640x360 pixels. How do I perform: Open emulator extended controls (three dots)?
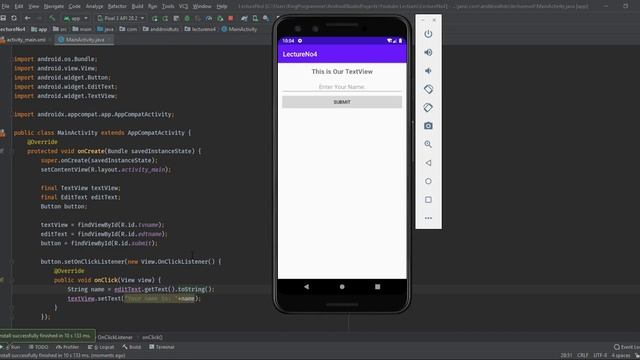point(428,218)
